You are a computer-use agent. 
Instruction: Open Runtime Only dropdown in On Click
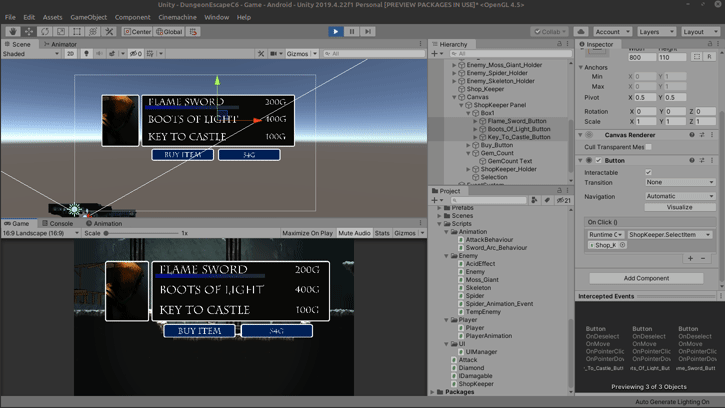[606, 235]
